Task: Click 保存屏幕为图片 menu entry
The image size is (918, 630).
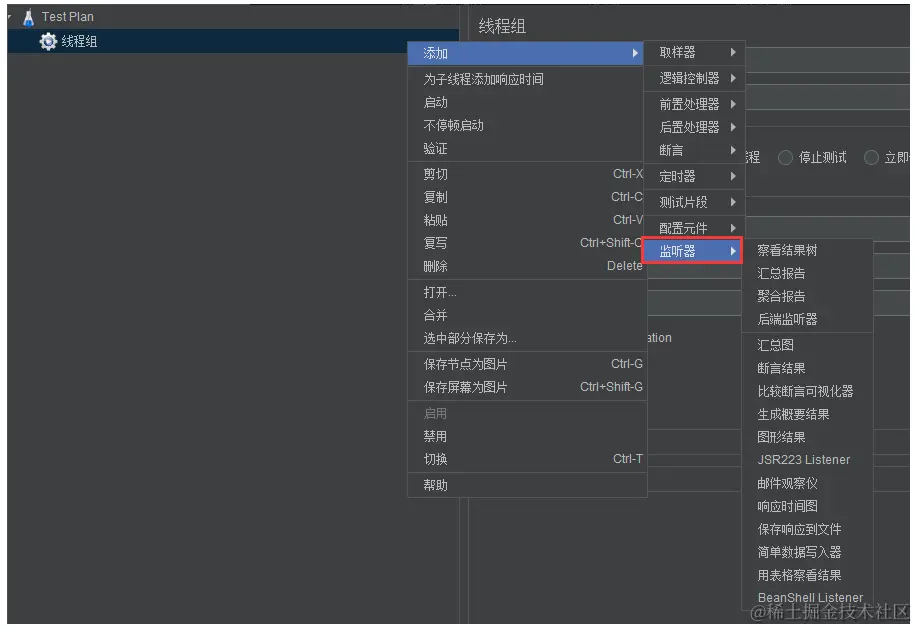Action: (526, 387)
